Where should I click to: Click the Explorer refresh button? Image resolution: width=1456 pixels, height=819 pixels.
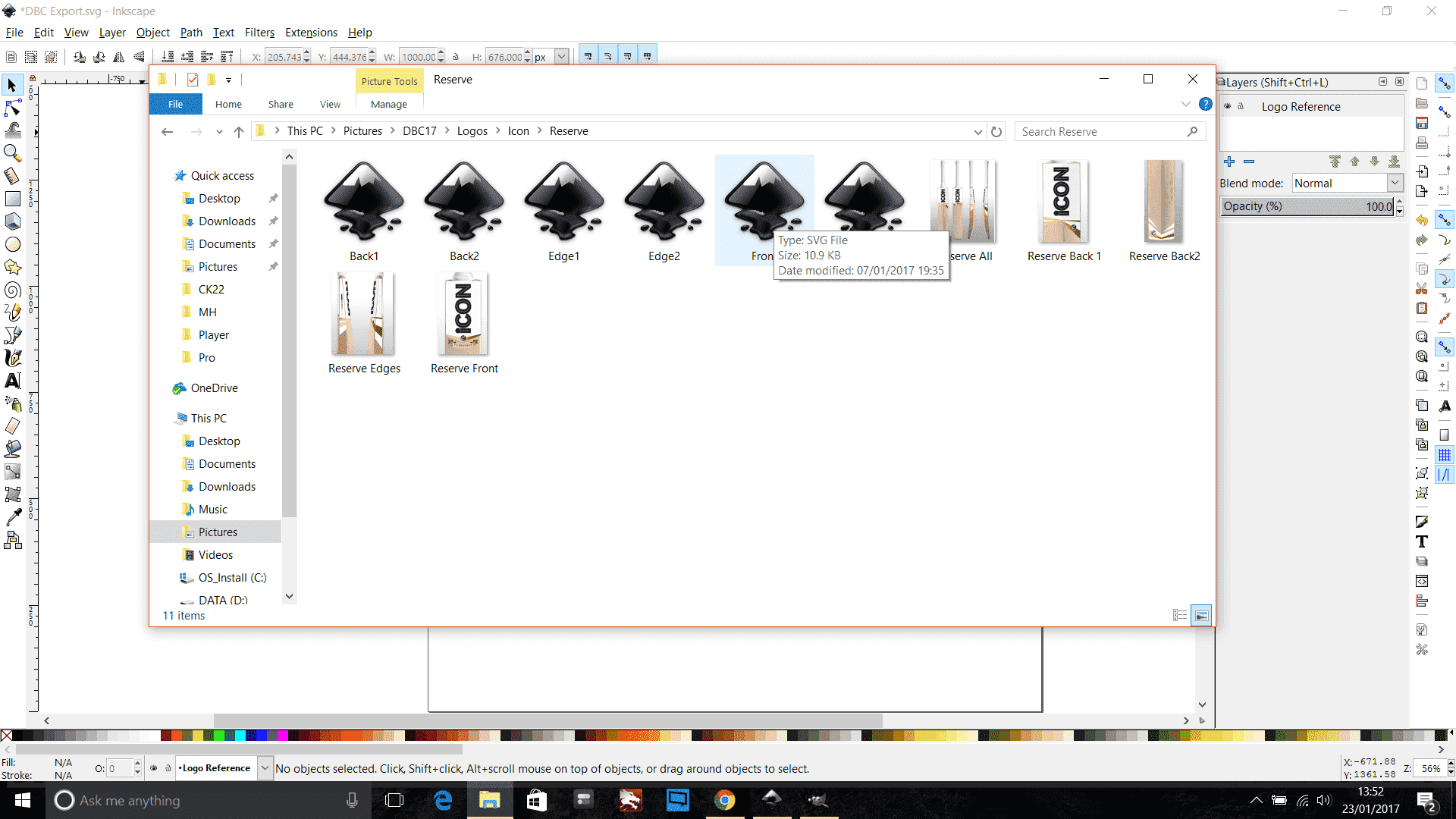point(996,132)
